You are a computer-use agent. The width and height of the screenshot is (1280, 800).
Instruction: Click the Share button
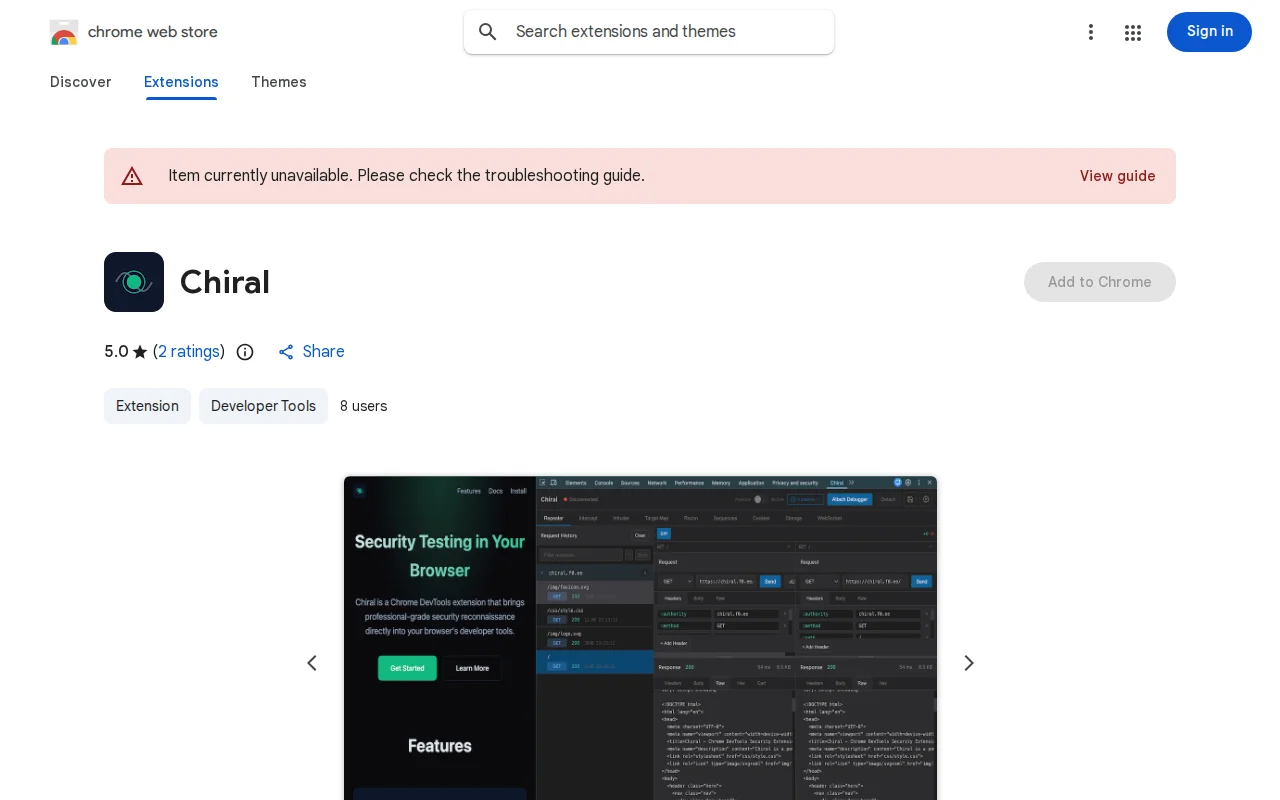(311, 352)
